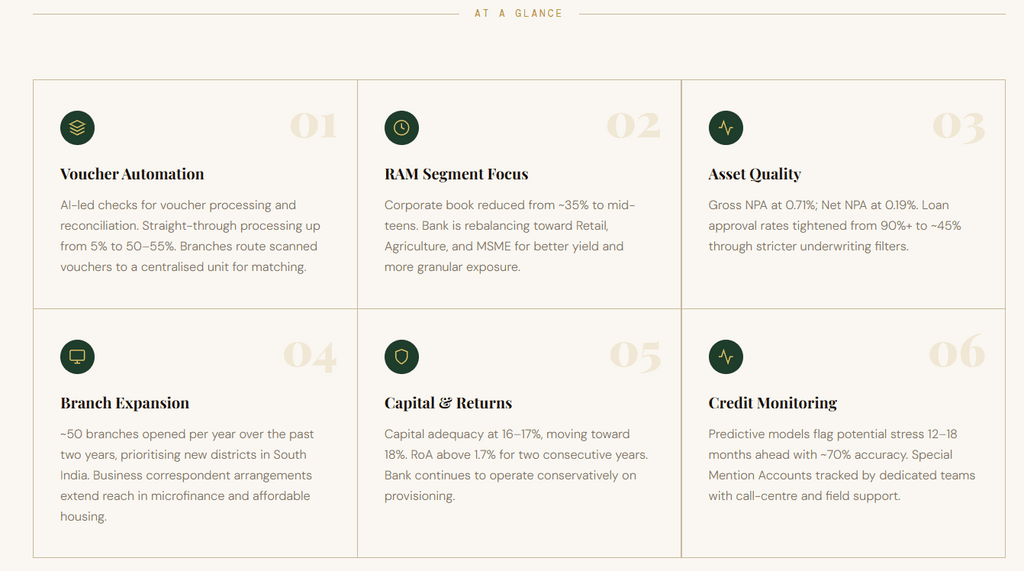Click the AT A GLANCE section label
Screen dimensions: 1024x571
(x=518, y=14)
